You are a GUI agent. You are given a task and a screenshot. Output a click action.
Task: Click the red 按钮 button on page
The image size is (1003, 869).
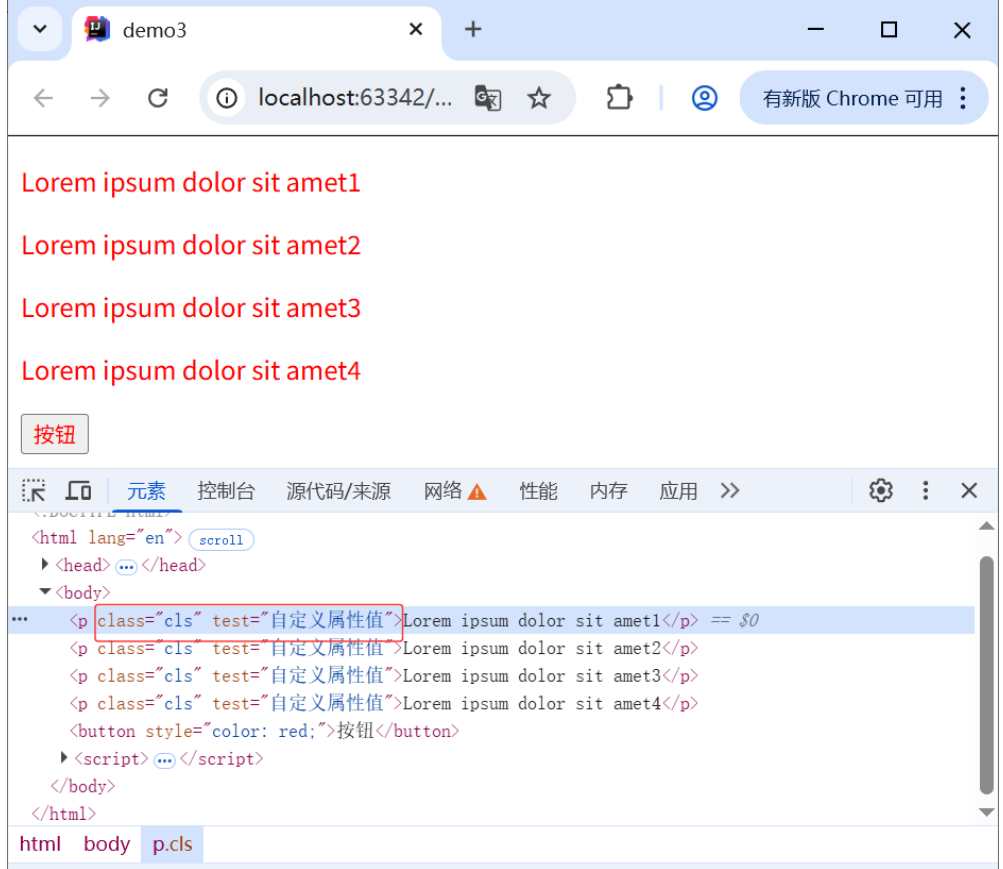pos(54,434)
